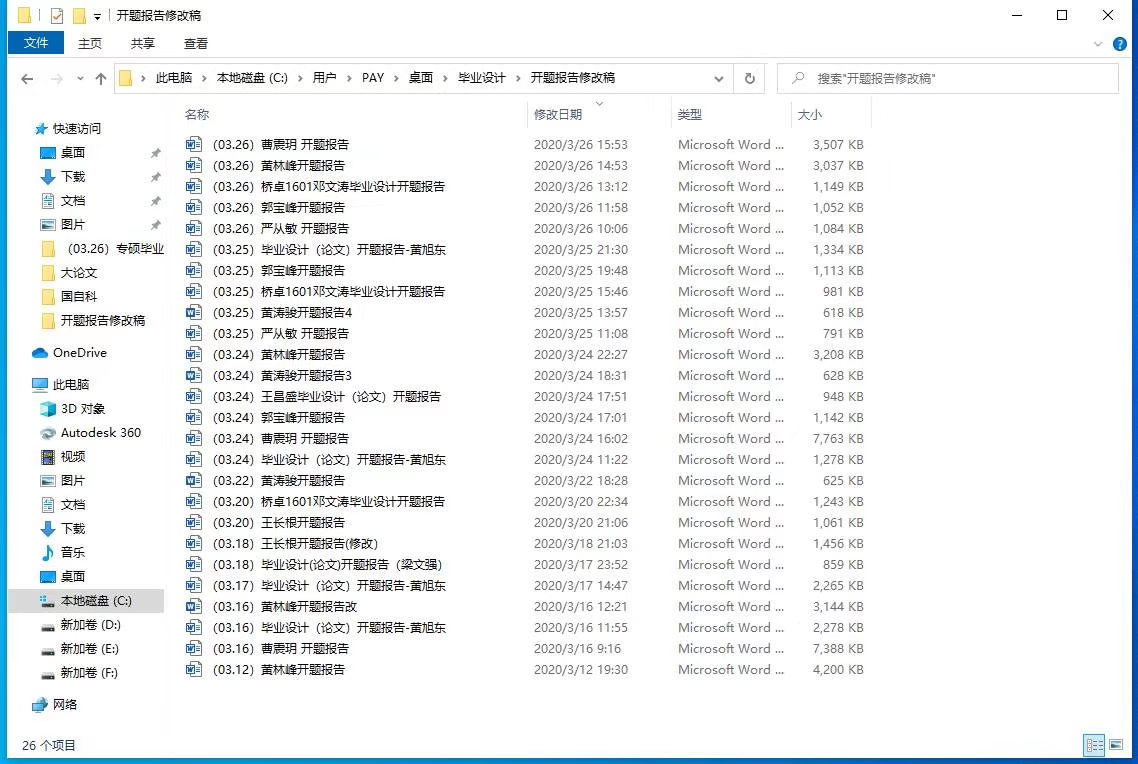The width and height of the screenshot is (1138, 764).
Task: Open 3D 对象 folder in sidebar
Action: (x=83, y=409)
